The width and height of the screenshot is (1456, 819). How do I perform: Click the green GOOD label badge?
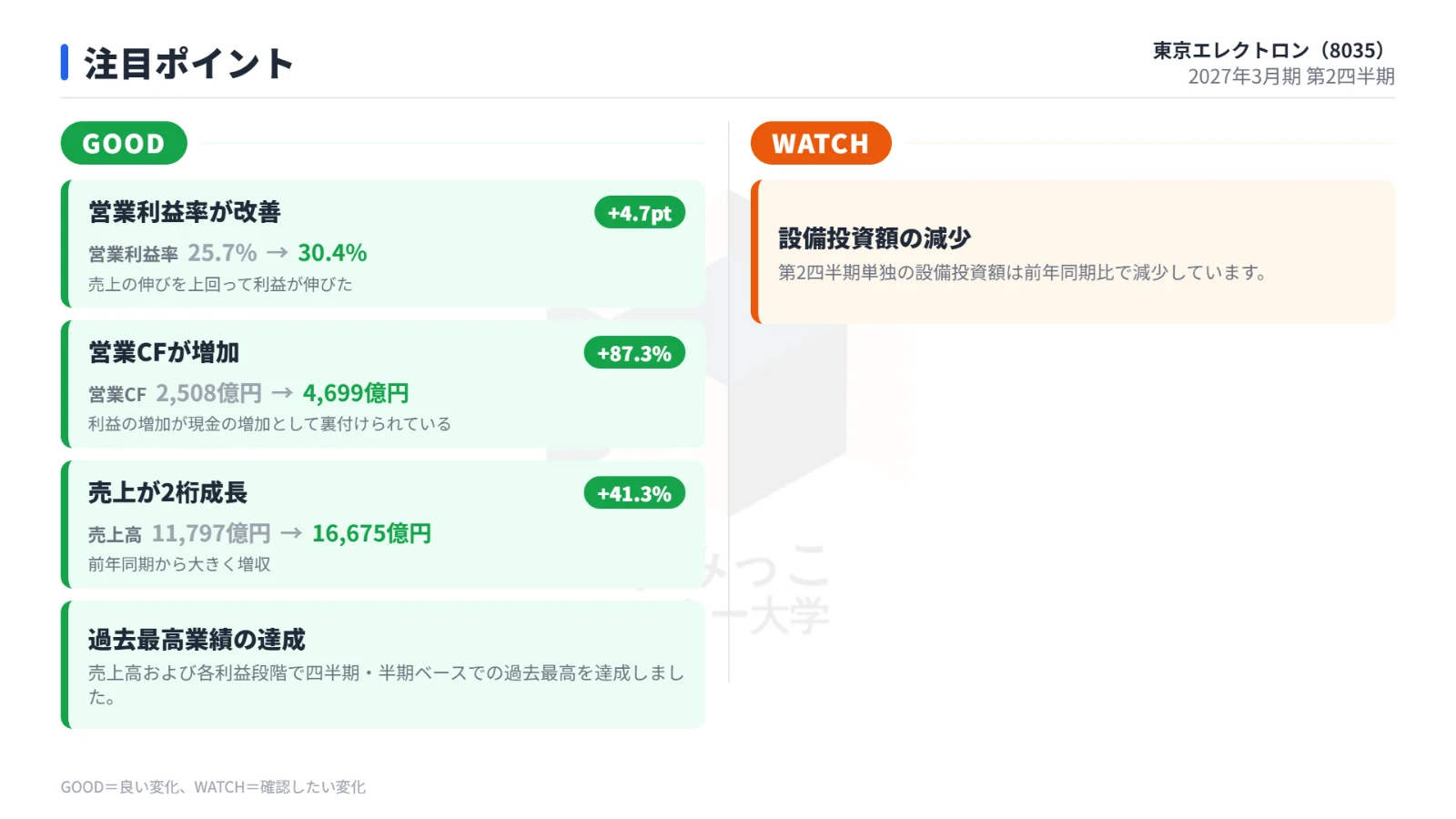tap(124, 143)
